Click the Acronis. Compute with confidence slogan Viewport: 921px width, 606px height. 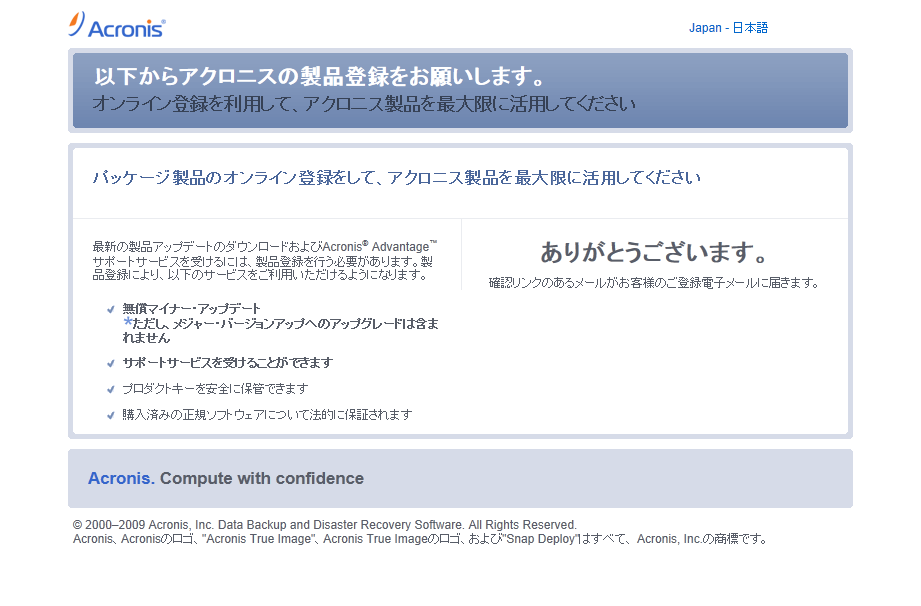click(226, 479)
